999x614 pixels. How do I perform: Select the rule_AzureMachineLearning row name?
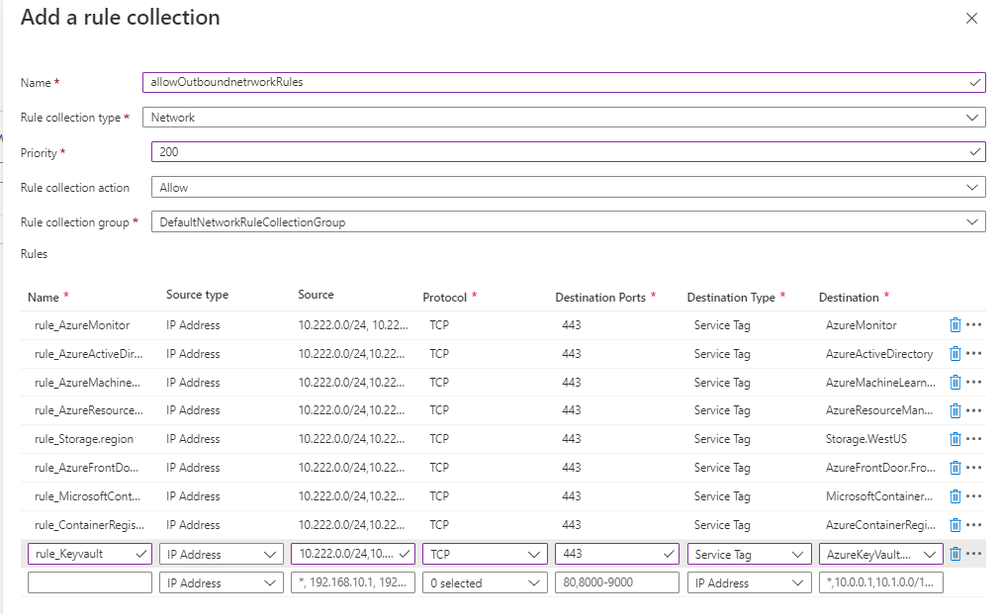tap(87, 382)
